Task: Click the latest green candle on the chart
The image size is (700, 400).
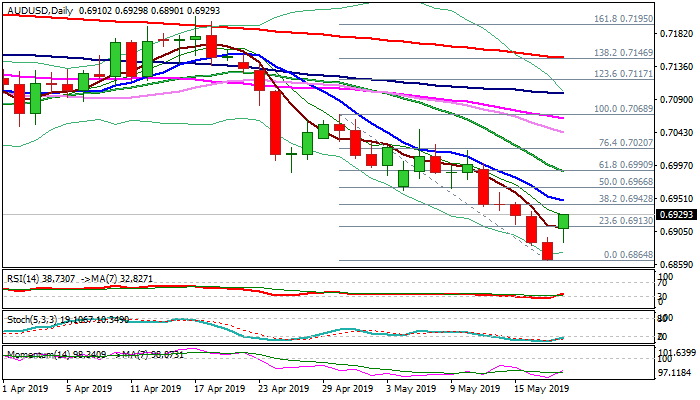Action: 564,220
